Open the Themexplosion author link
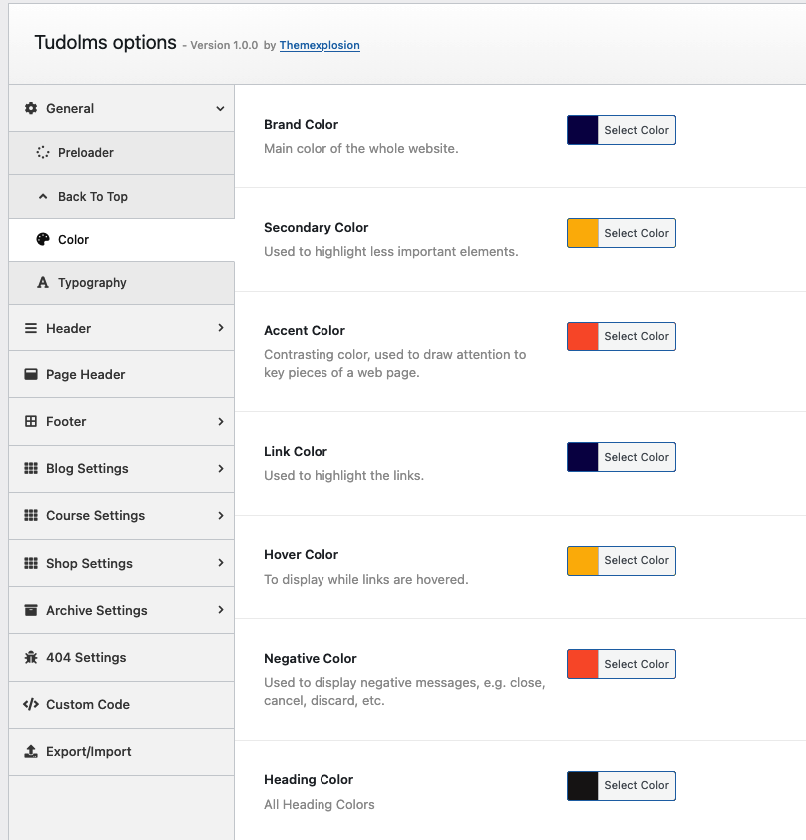806x840 pixels. pyautogui.click(x=319, y=45)
